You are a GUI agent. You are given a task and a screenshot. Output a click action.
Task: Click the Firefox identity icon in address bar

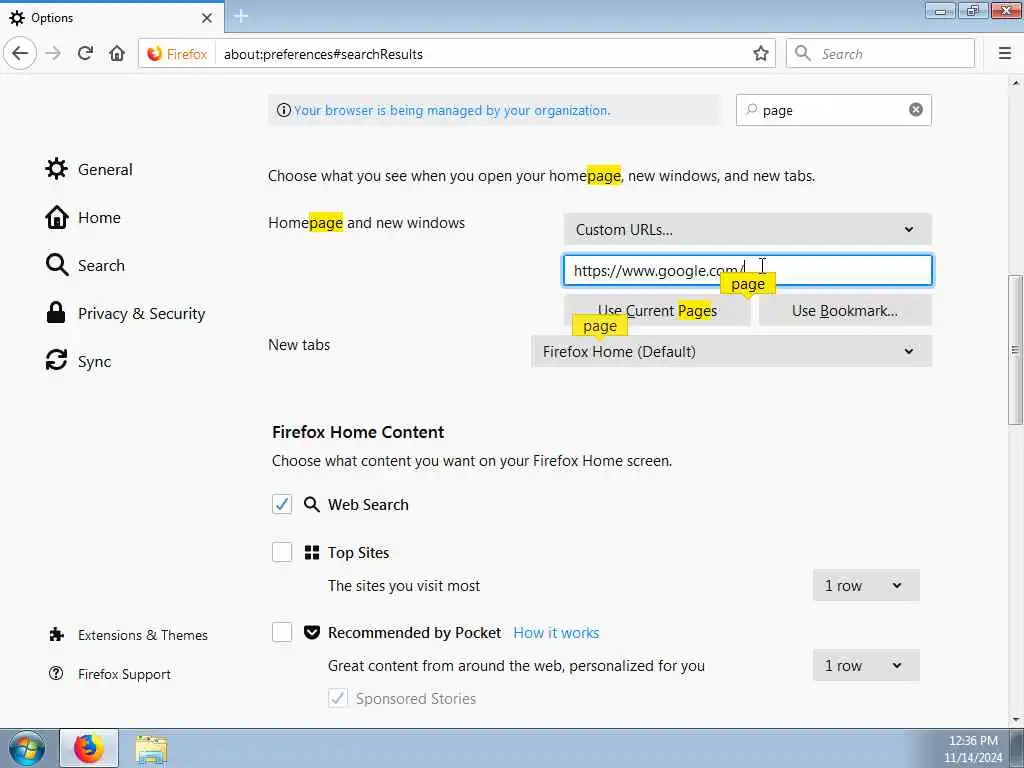pos(155,54)
